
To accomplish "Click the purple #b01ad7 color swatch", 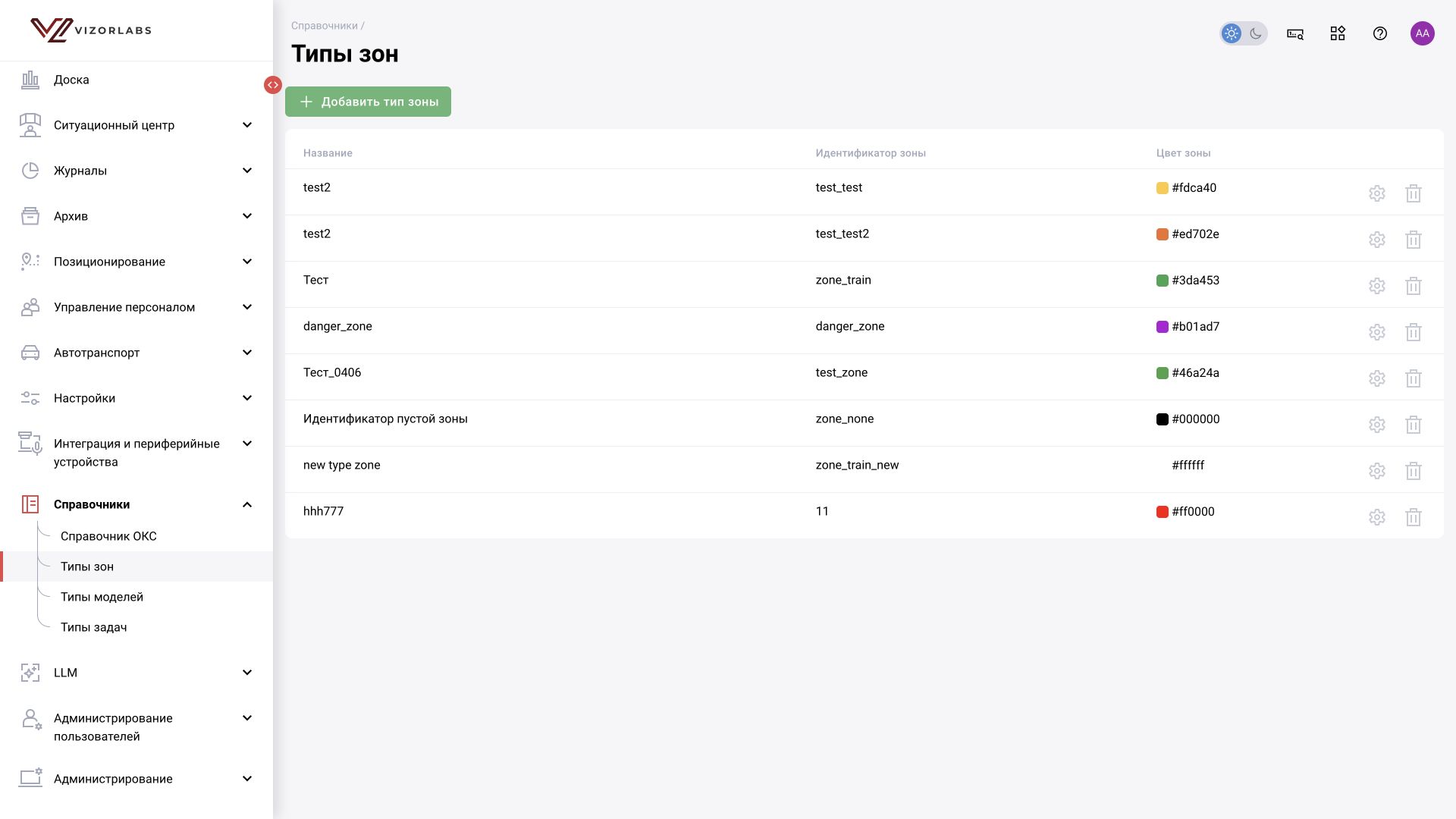I will (x=1162, y=327).
